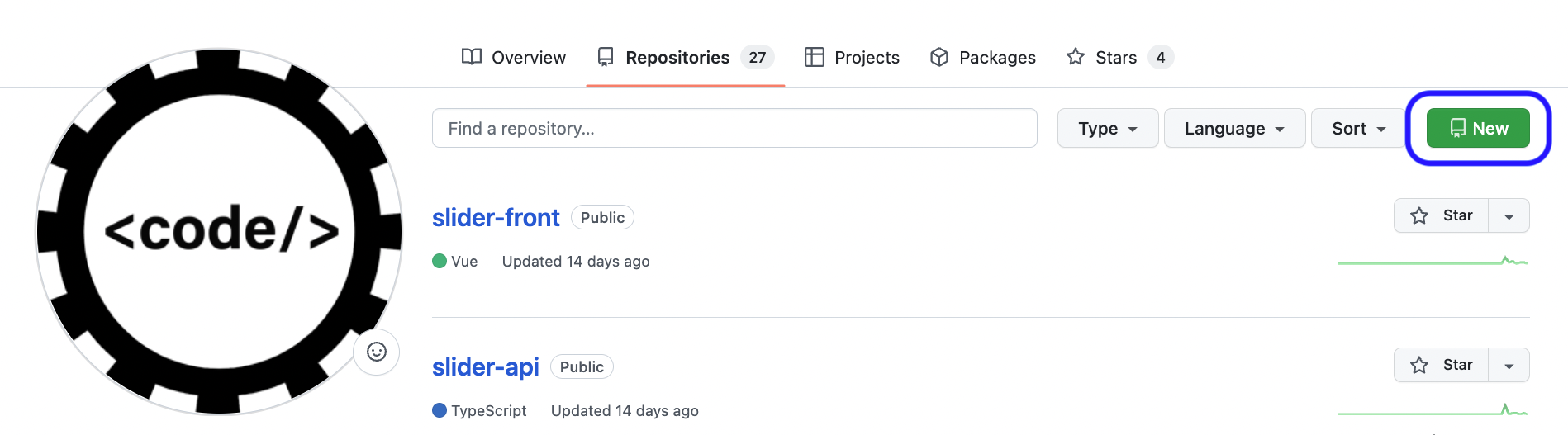Expand star list options for slider-front
The width and height of the screenshot is (1568, 435).
1509,215
